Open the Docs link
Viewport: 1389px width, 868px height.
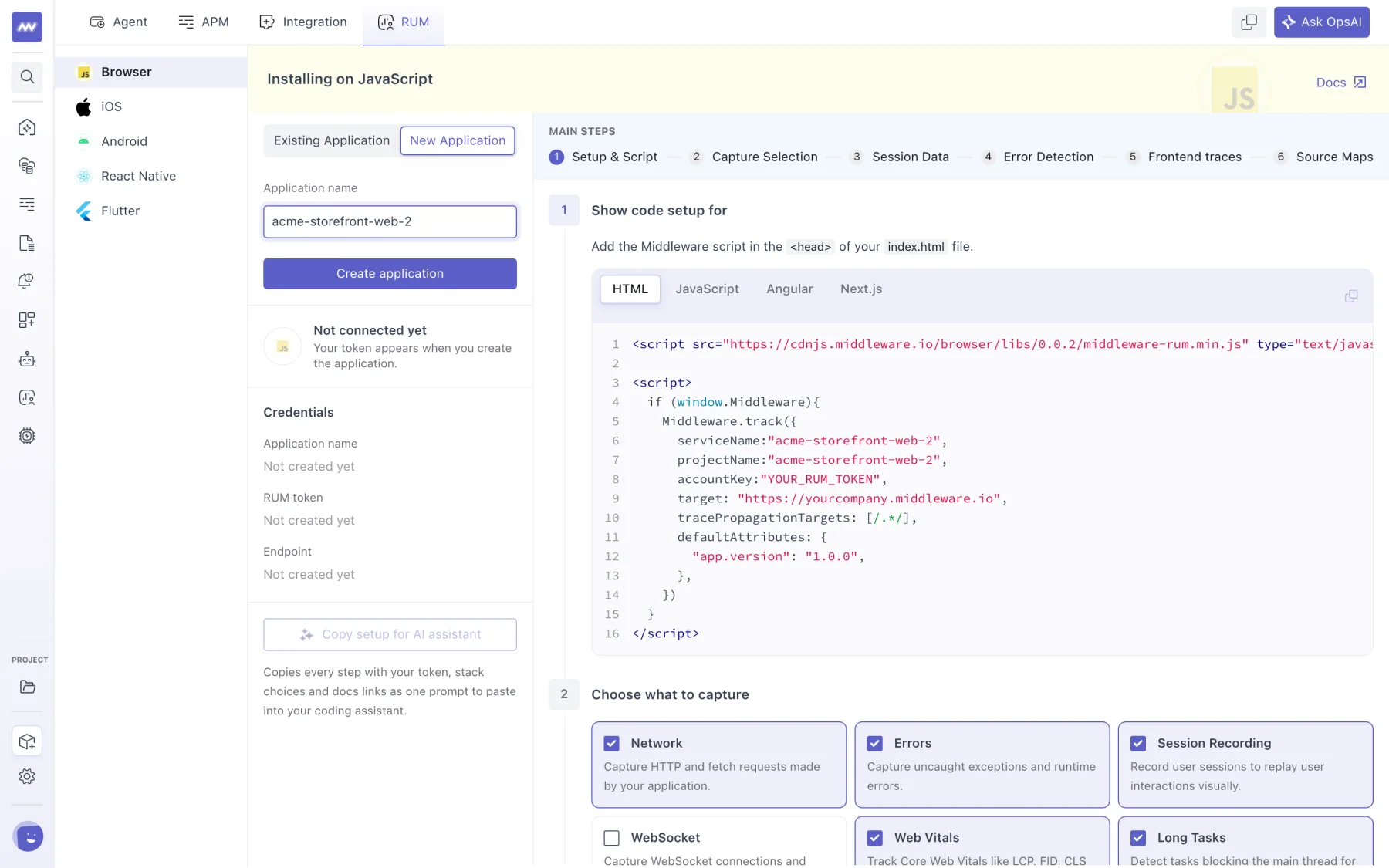point(1341,83)
